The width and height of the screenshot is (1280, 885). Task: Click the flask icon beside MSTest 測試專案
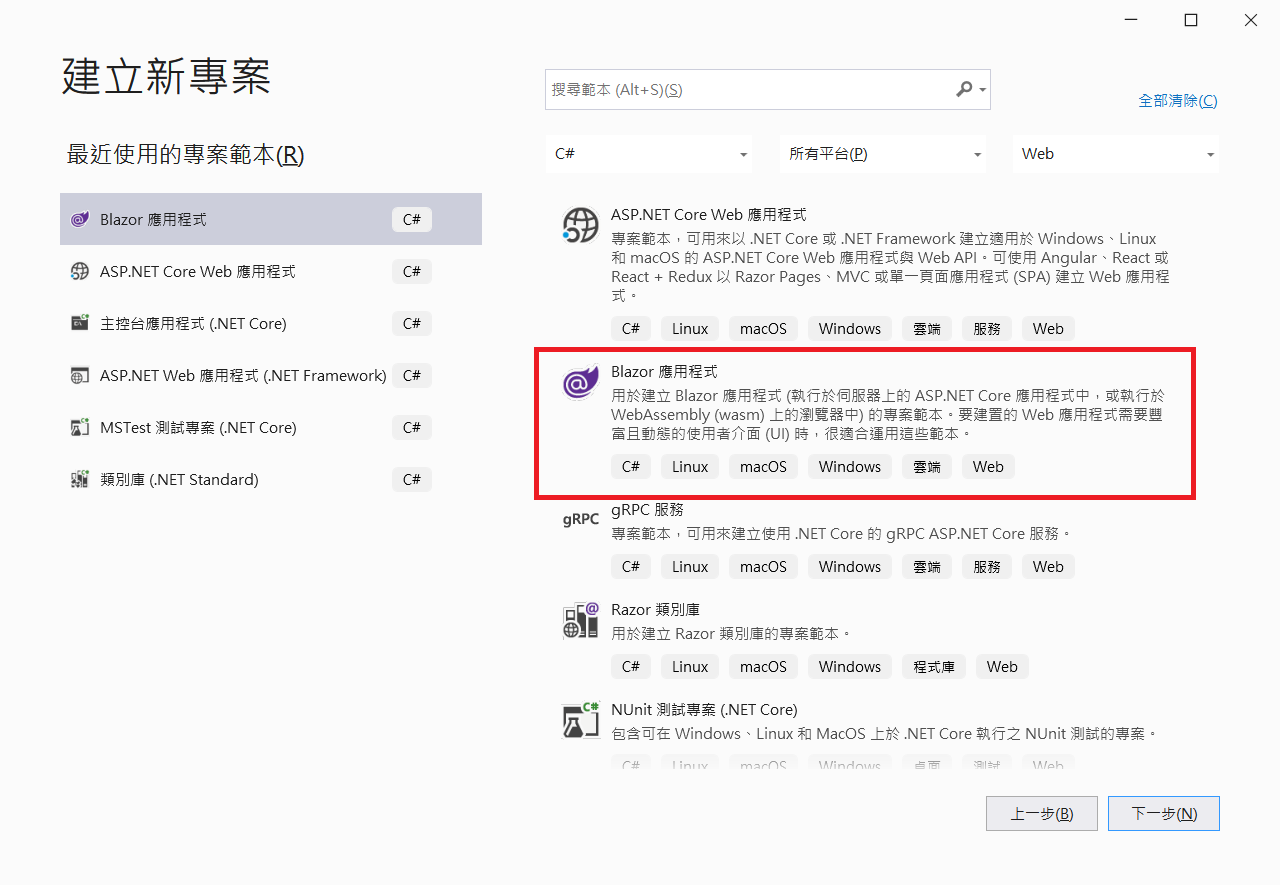coord(80,427)
